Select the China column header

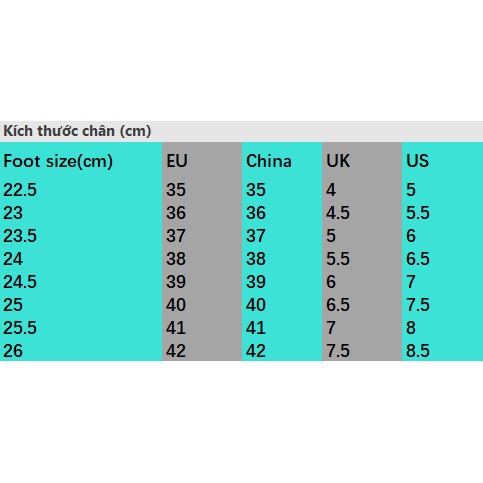click(269, 161)
